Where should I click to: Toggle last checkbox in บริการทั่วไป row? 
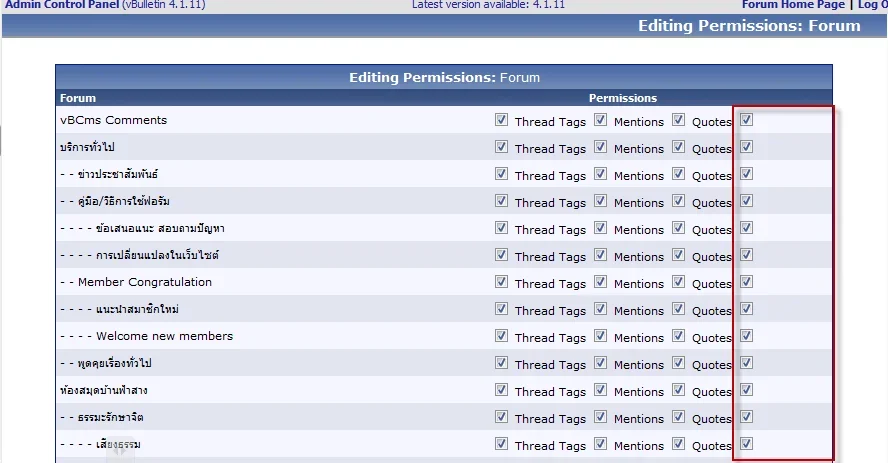746,147
